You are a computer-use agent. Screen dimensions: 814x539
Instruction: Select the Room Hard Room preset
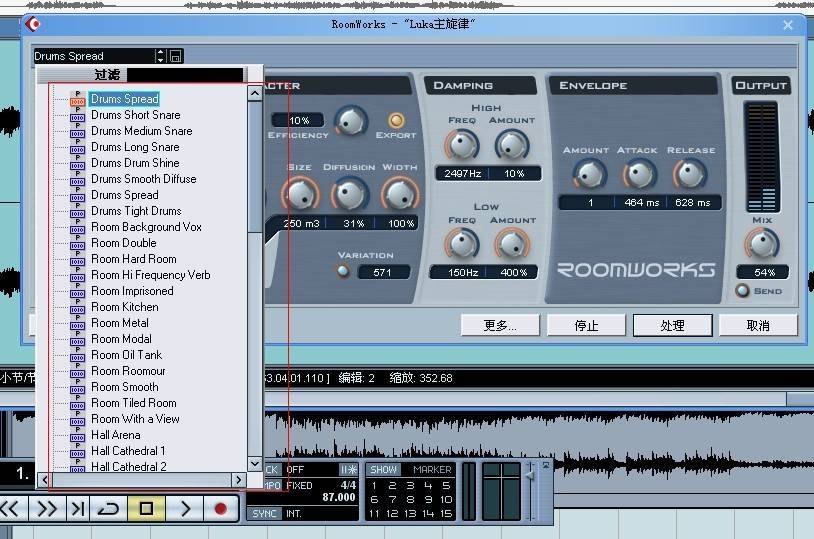(133, 259)
